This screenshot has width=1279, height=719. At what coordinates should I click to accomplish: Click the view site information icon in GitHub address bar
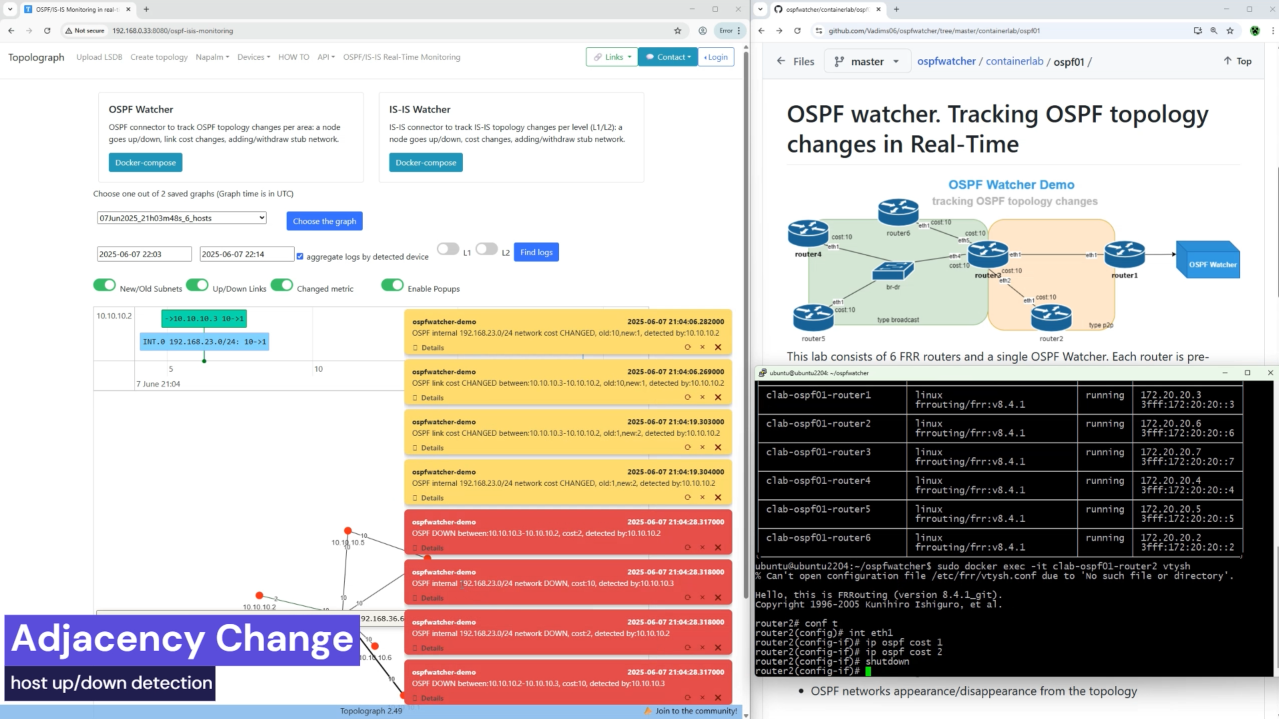click(x=818, y=31)
